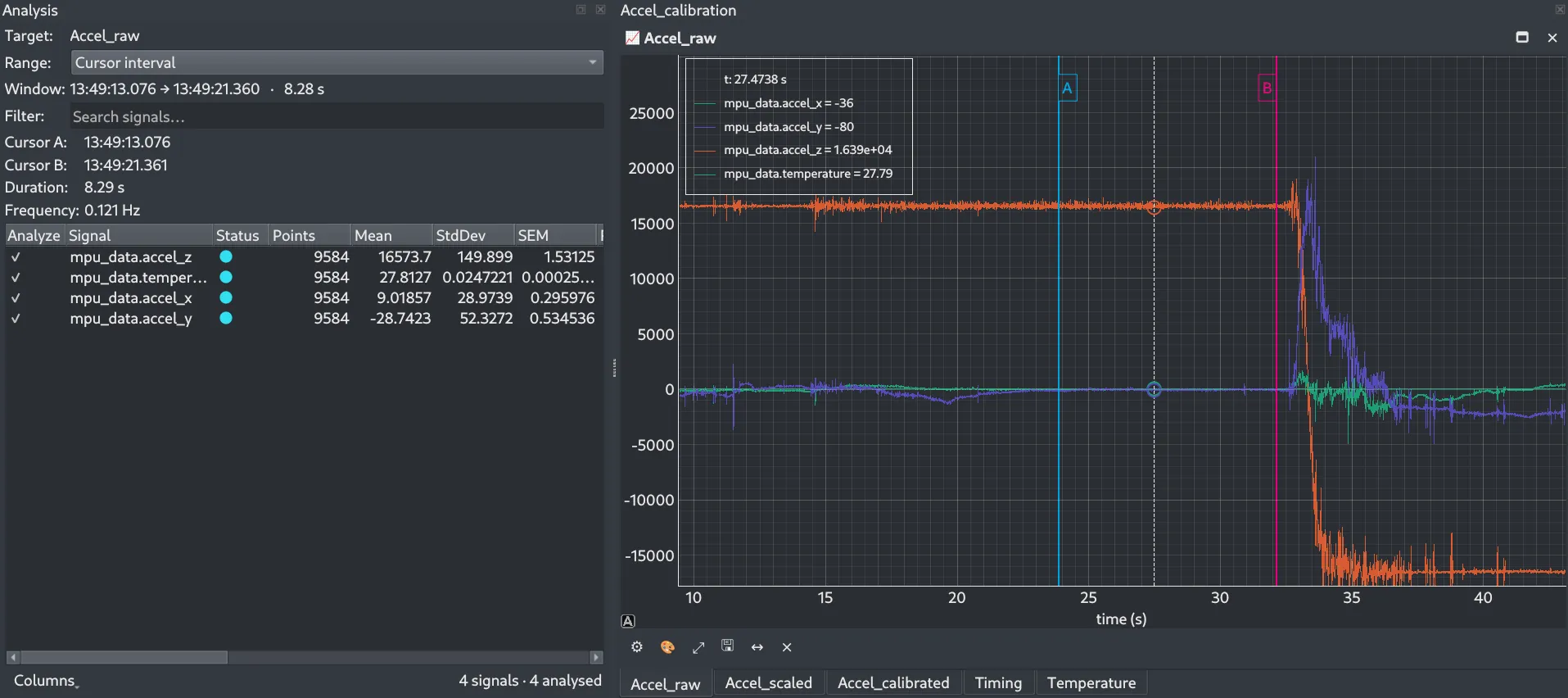
Task: Switch to the Timing tab
Action: tap(998, 683)
